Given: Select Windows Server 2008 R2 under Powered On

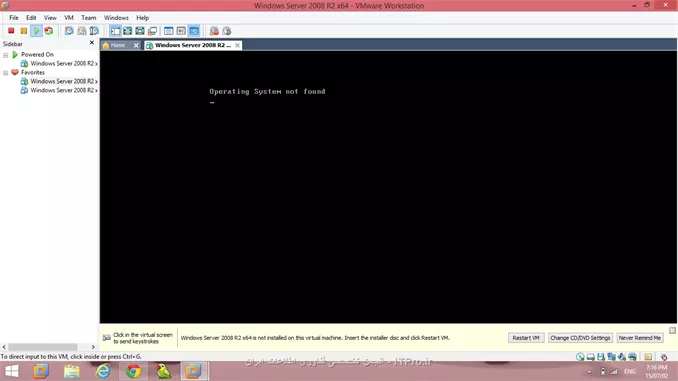Looking at the screenshot, I should coord(63,64).
